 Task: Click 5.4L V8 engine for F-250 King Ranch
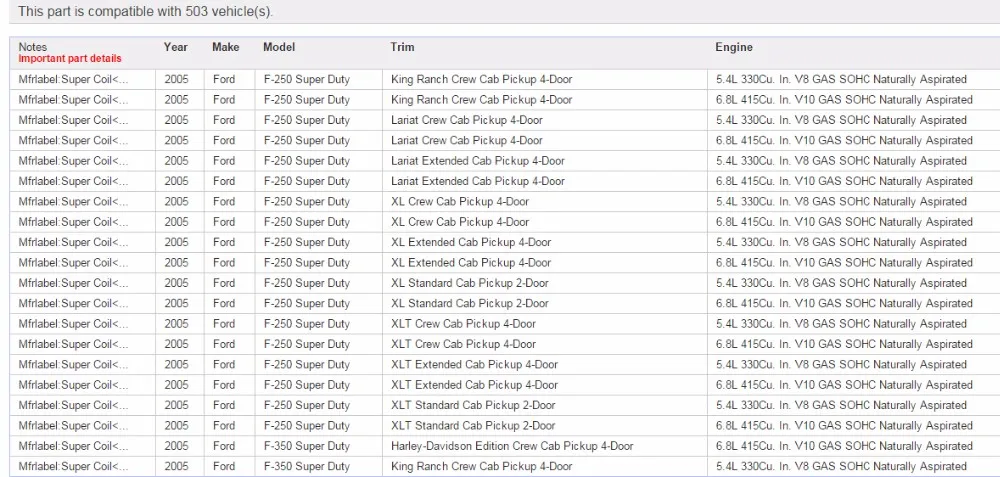pyautogui.click(x=841, y=80)
